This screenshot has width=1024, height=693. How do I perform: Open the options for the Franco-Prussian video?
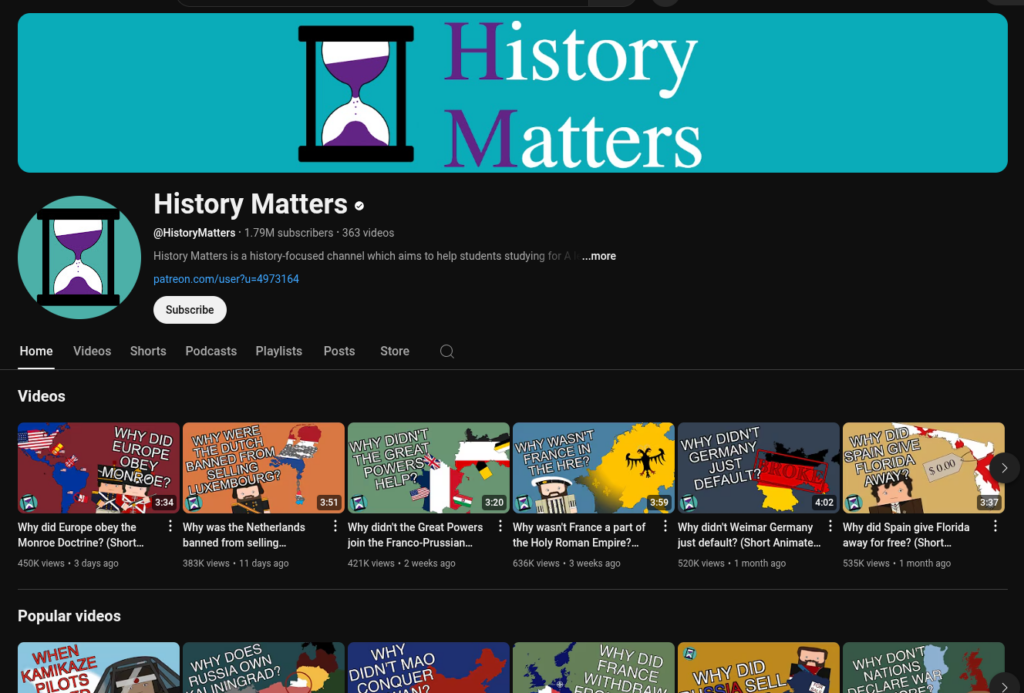coord(500,526)
